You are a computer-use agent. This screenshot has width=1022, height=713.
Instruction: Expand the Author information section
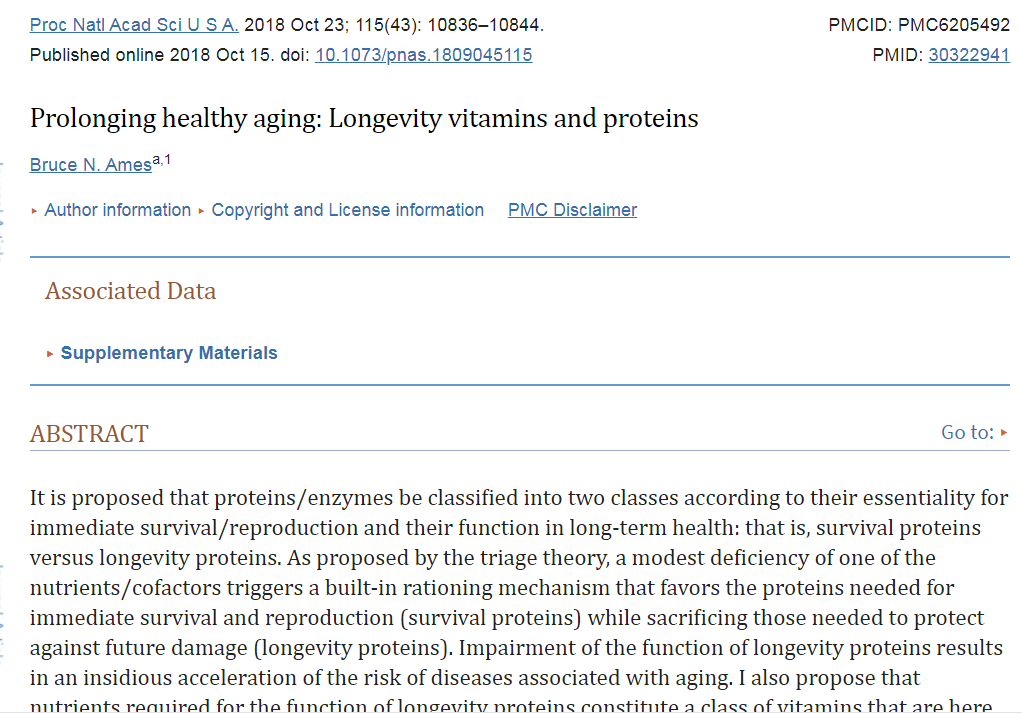tap(117, 210)
